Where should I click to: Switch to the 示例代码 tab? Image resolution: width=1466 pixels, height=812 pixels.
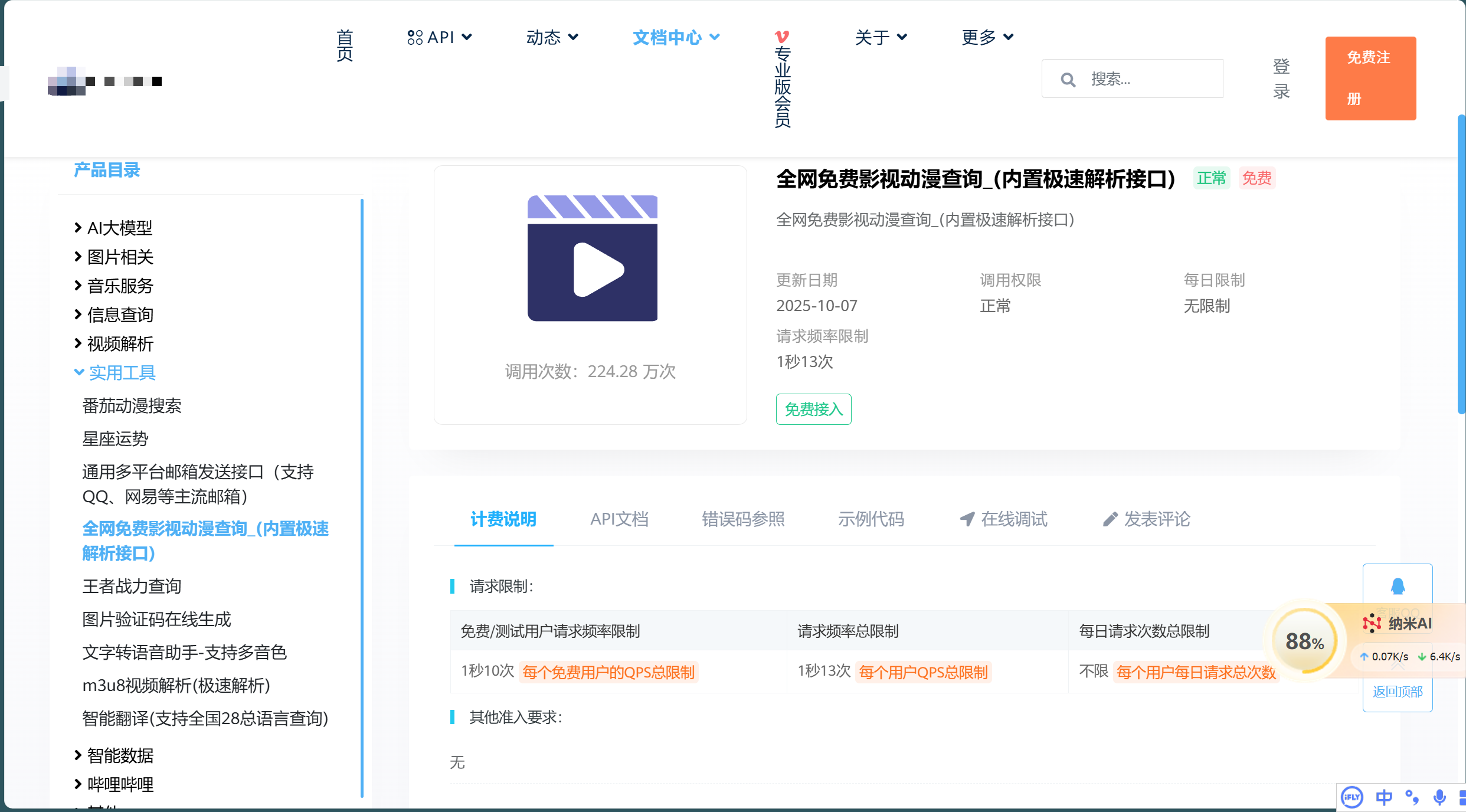(871, 519)
